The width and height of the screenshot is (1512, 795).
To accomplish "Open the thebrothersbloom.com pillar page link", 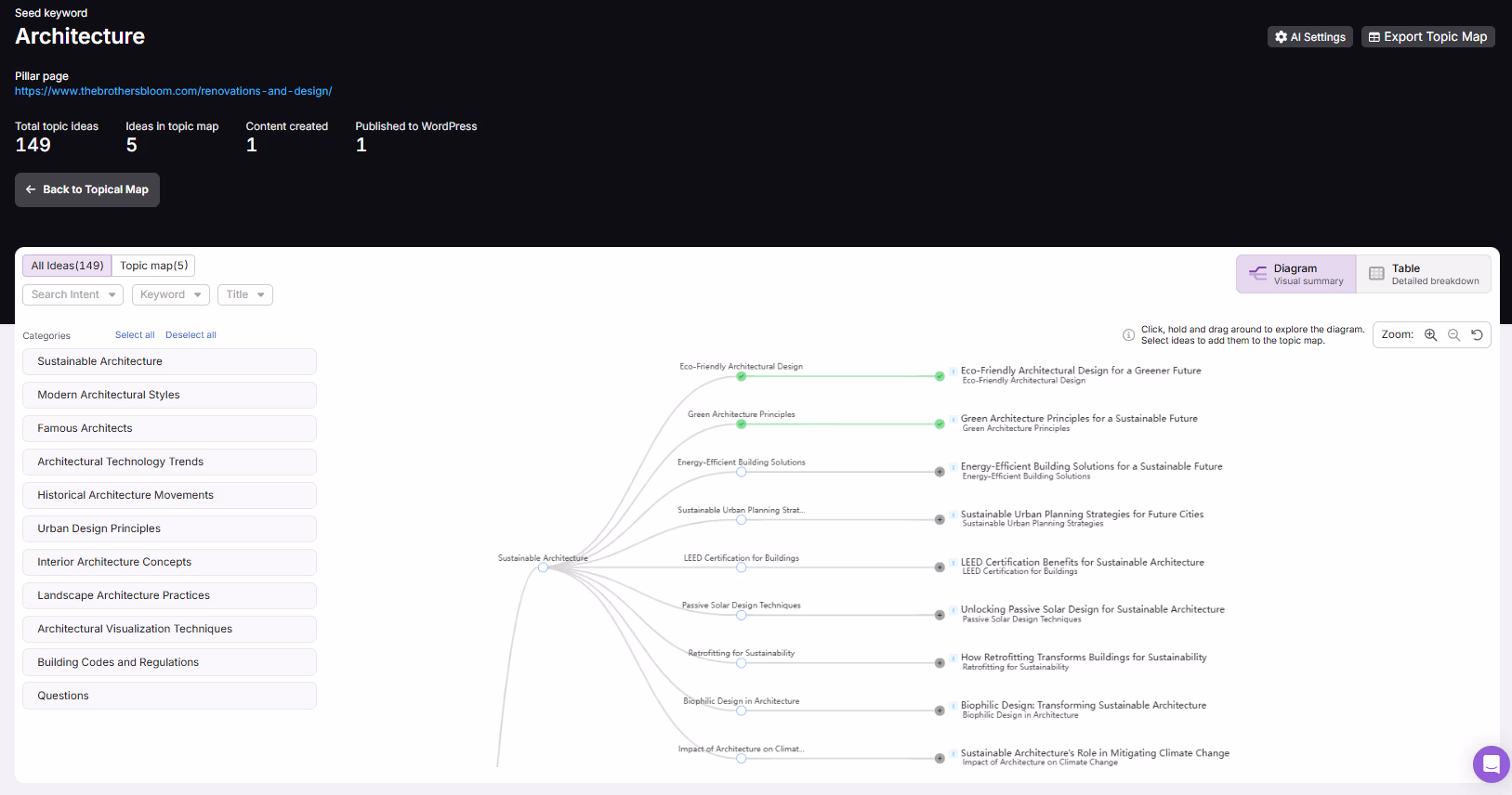I will (x=173, y=91).
